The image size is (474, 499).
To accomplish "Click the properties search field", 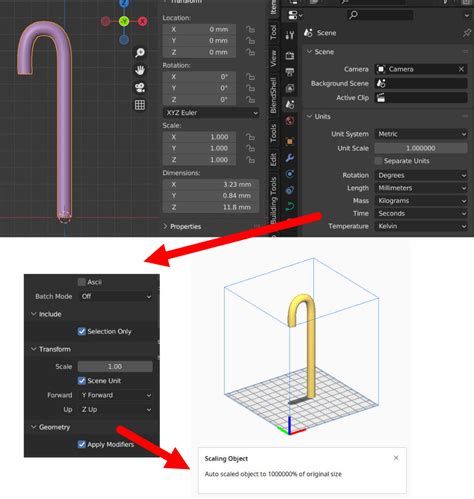I will coord(380,15).
